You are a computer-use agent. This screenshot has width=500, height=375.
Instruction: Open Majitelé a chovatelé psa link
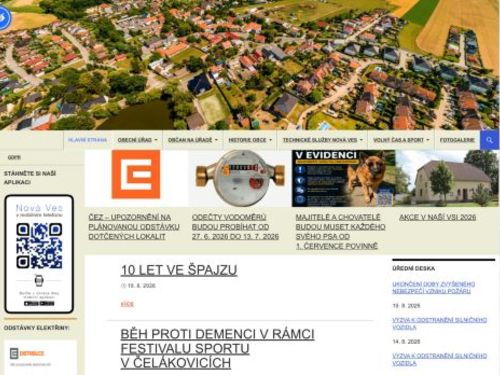click(340, 232)
